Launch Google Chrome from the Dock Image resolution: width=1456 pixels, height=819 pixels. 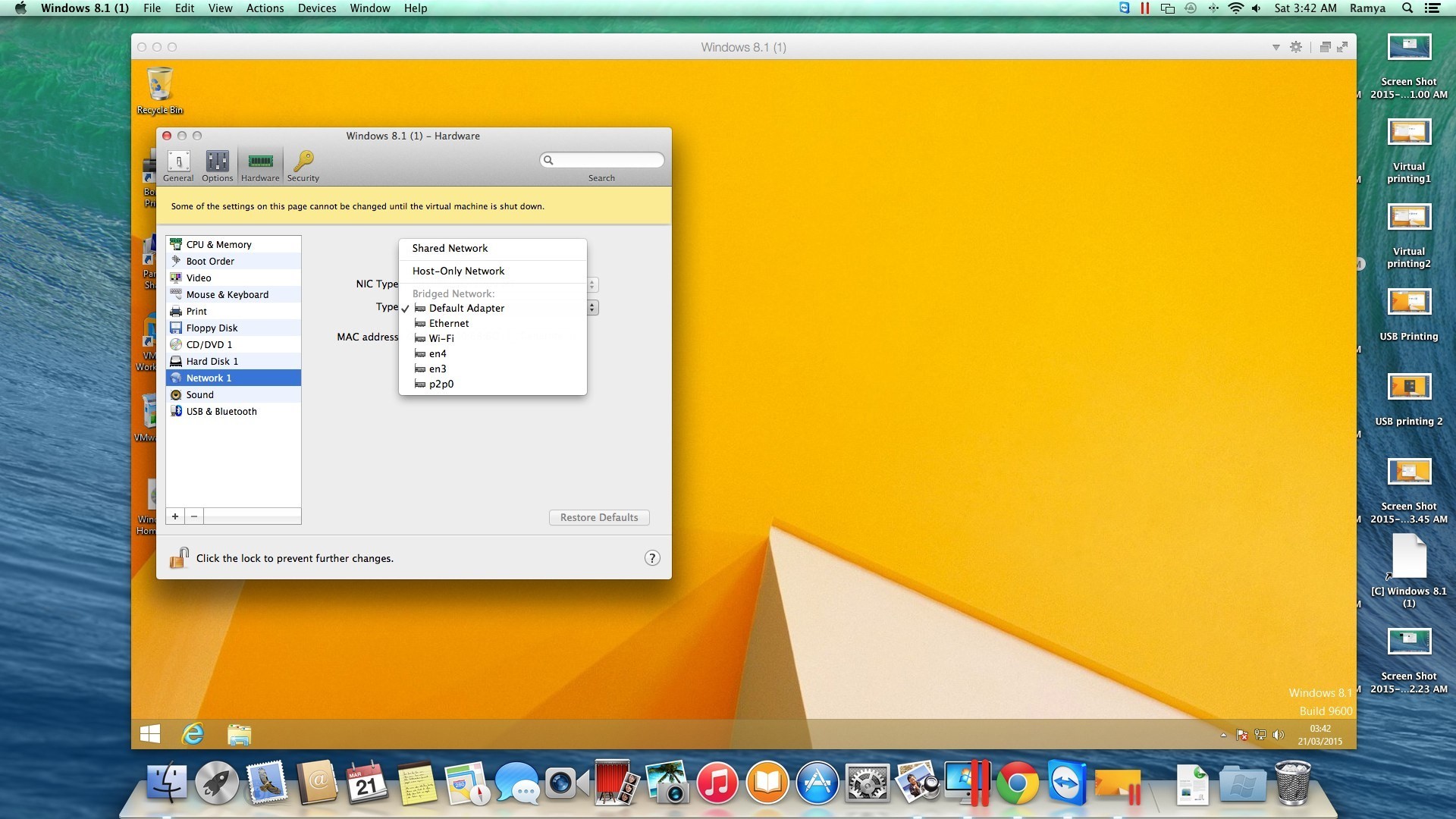pyautogui.click(x=1018, y=783)
